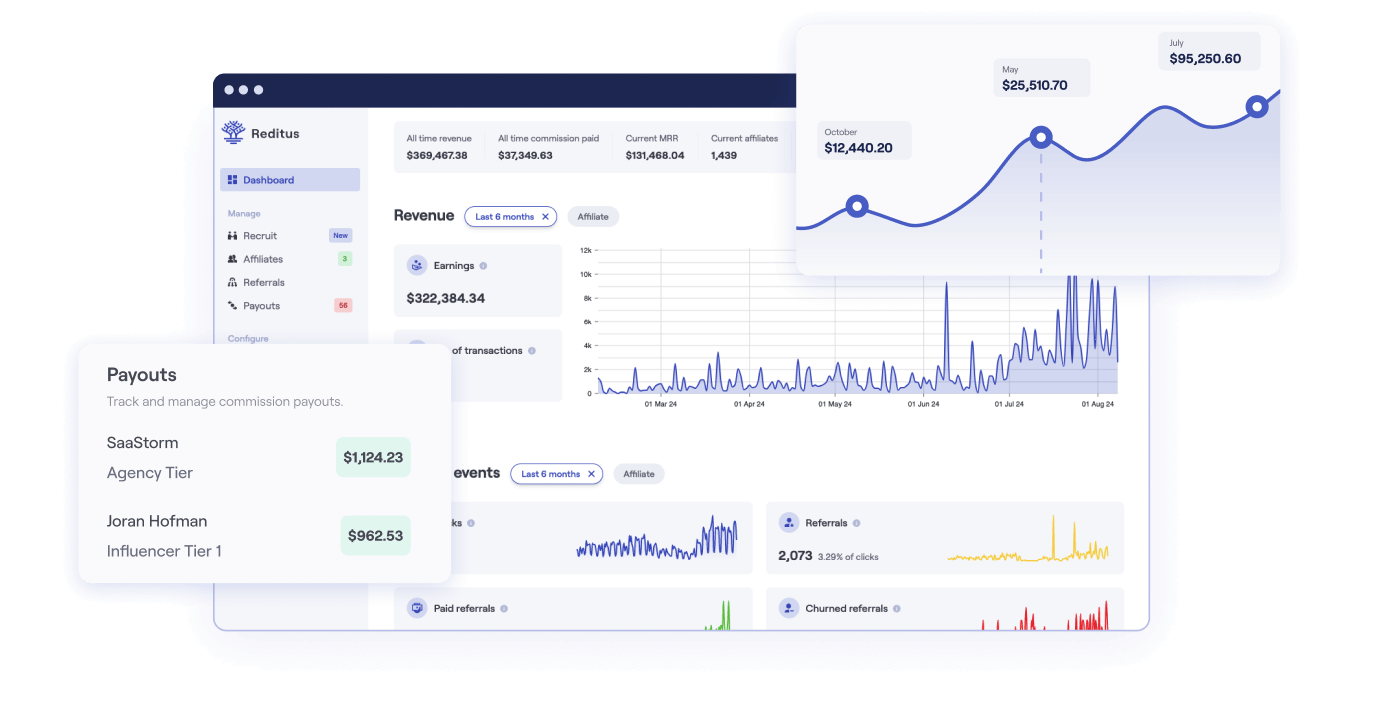Click the info icon next to Earnings
1383x701 pixels.
click(x=483, y=266)
